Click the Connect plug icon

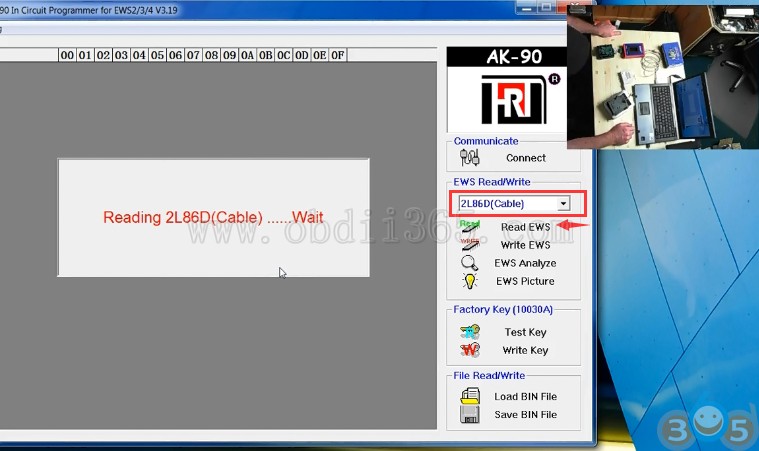pos(470,157)
